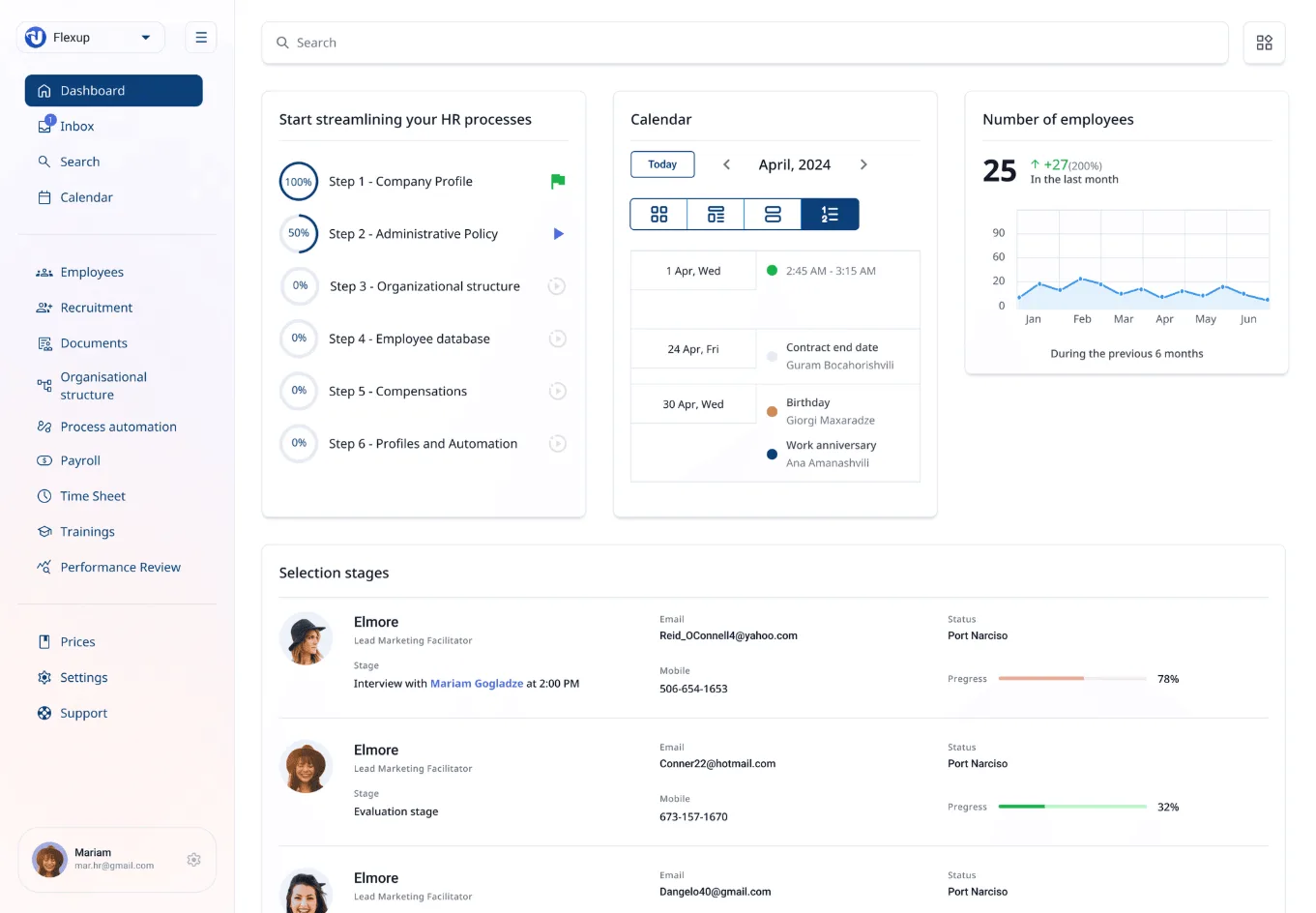The height and width of the screenshot is (913, 1316).
Task: Open the Flexup workspace dropdown arrow
Action: pyautogui.click(x=146, y=38)
